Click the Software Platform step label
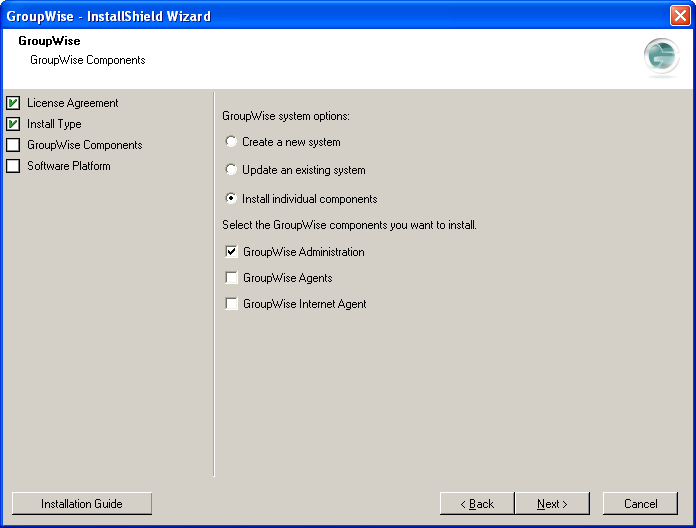696x528 pixels. 69,165
